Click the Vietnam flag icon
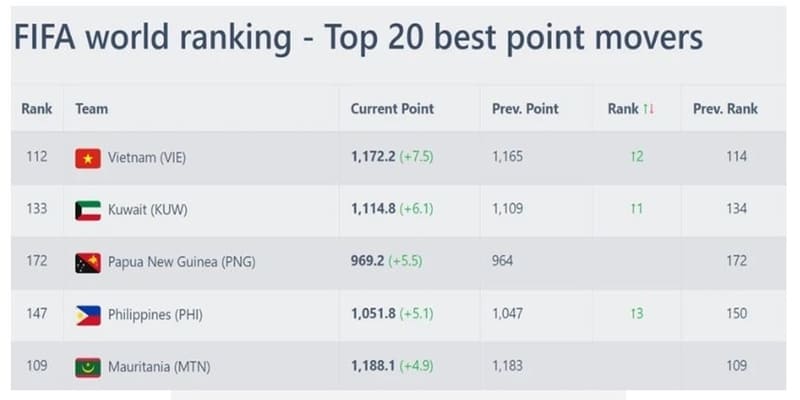The image size is (800, 400). [88, 158]
